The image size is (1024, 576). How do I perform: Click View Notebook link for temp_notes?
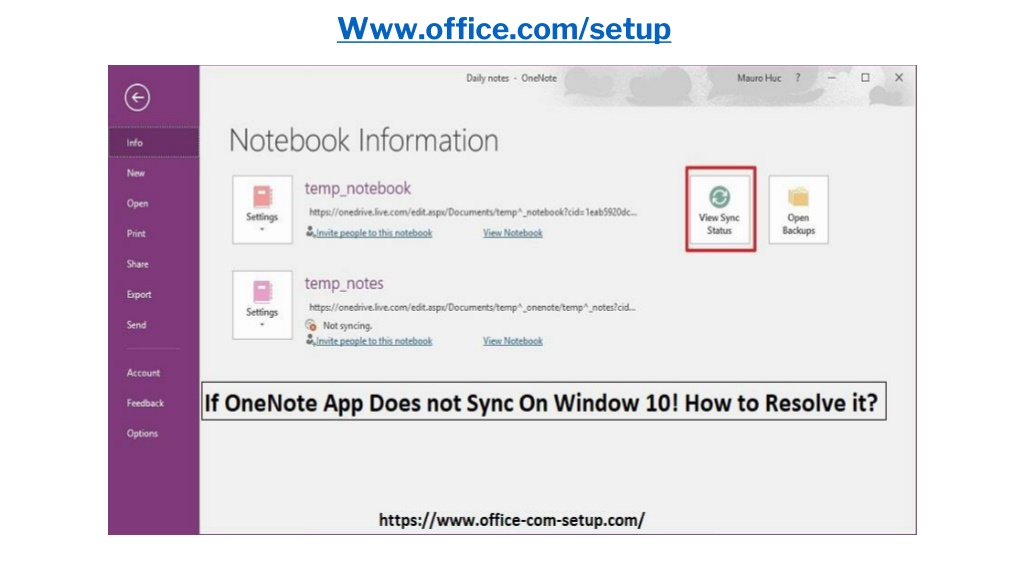pyautogui.click(x=513, y=341)
